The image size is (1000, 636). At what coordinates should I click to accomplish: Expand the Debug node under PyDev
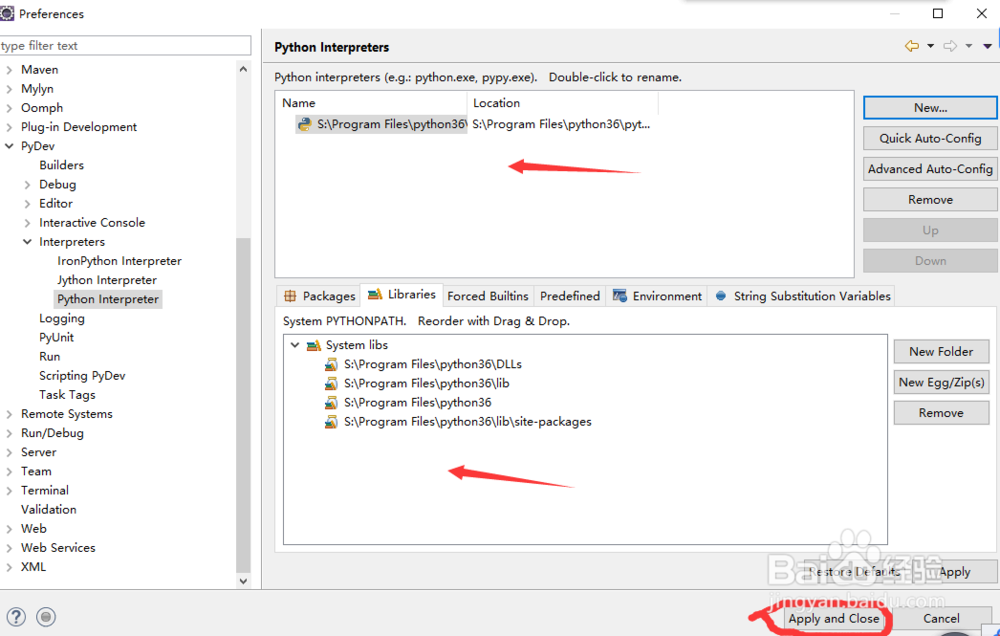[x=27, y=185]
